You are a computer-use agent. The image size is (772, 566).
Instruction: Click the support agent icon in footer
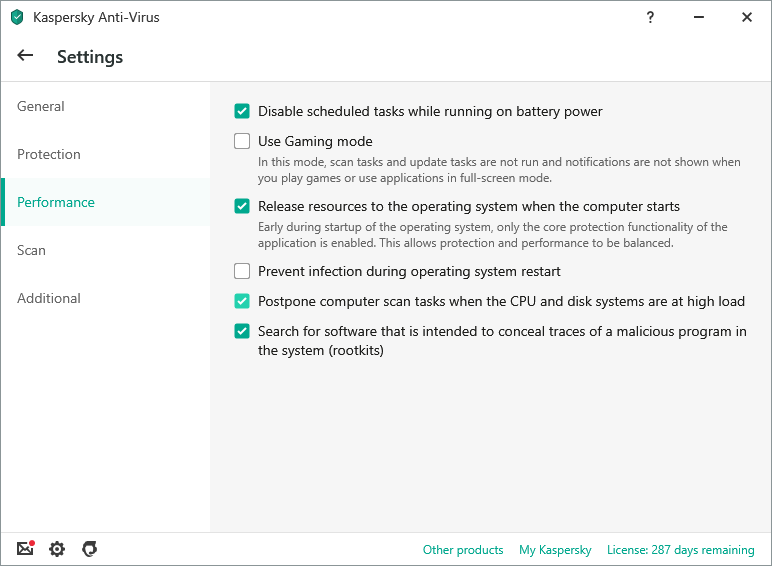[x=89, y=549]
